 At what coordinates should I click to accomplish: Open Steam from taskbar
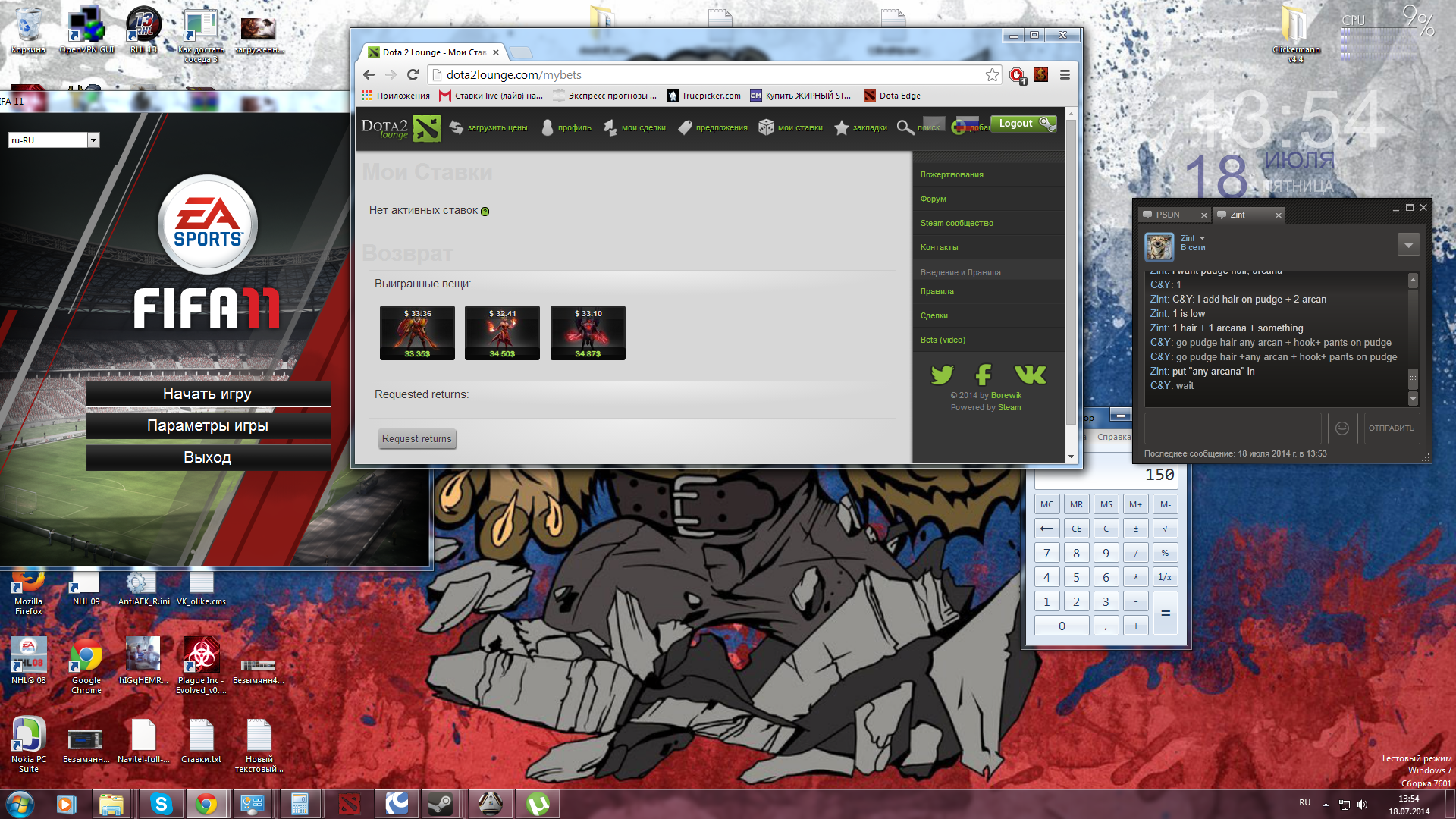pyautogui.click(x=441, y=804)
